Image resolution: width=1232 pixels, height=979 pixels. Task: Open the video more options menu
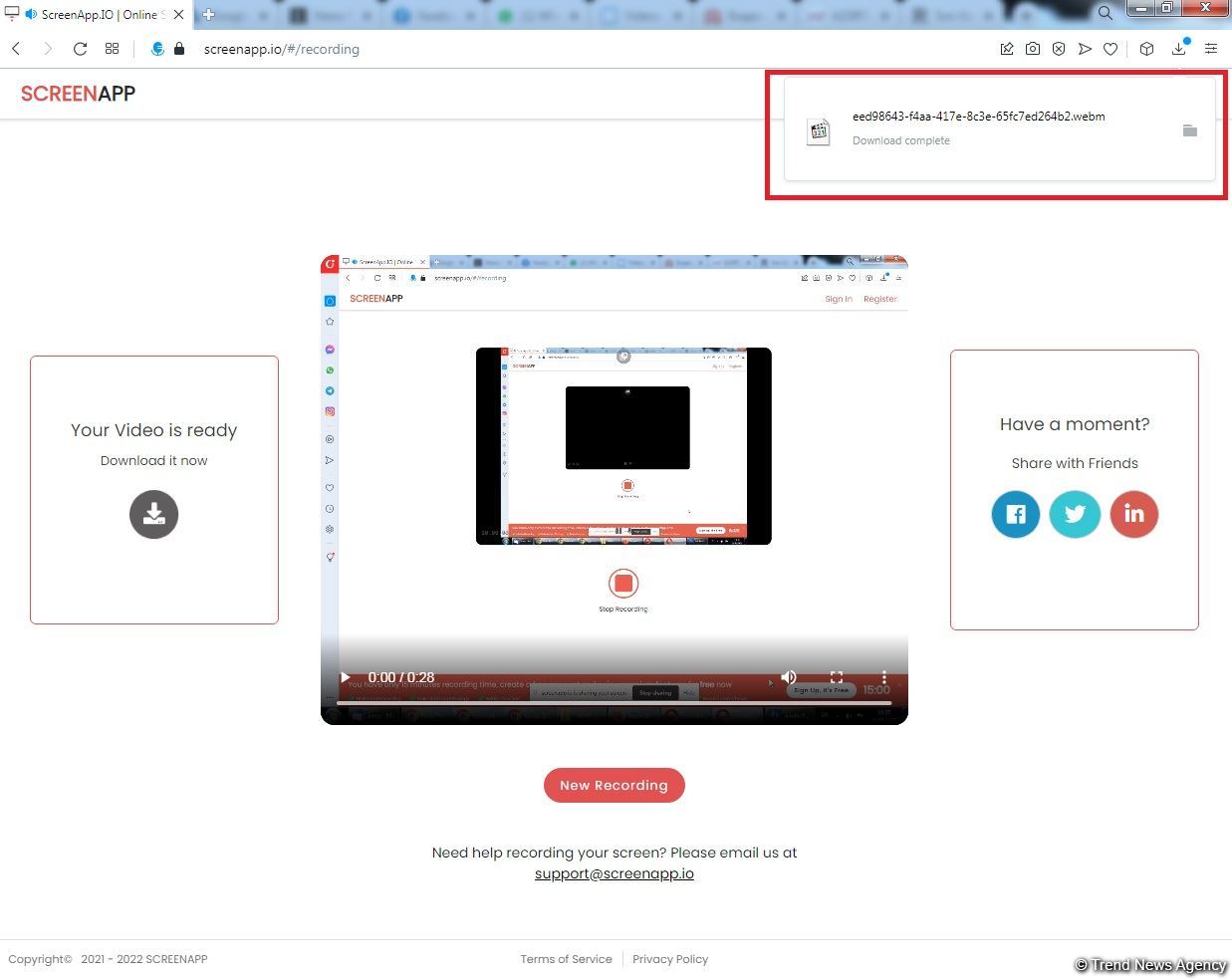[883, 677]
